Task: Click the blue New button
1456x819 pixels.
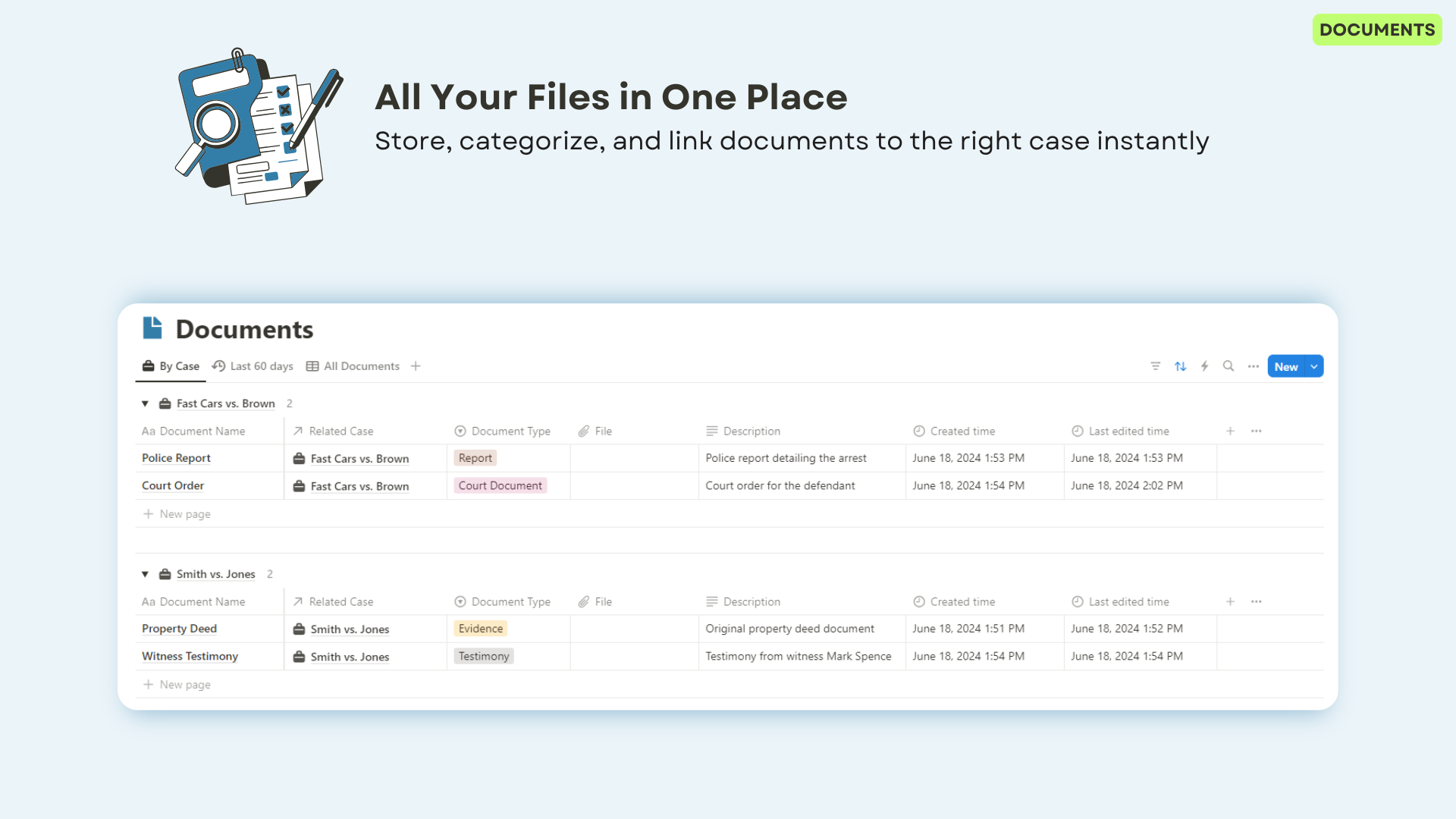Action: 1286,366
